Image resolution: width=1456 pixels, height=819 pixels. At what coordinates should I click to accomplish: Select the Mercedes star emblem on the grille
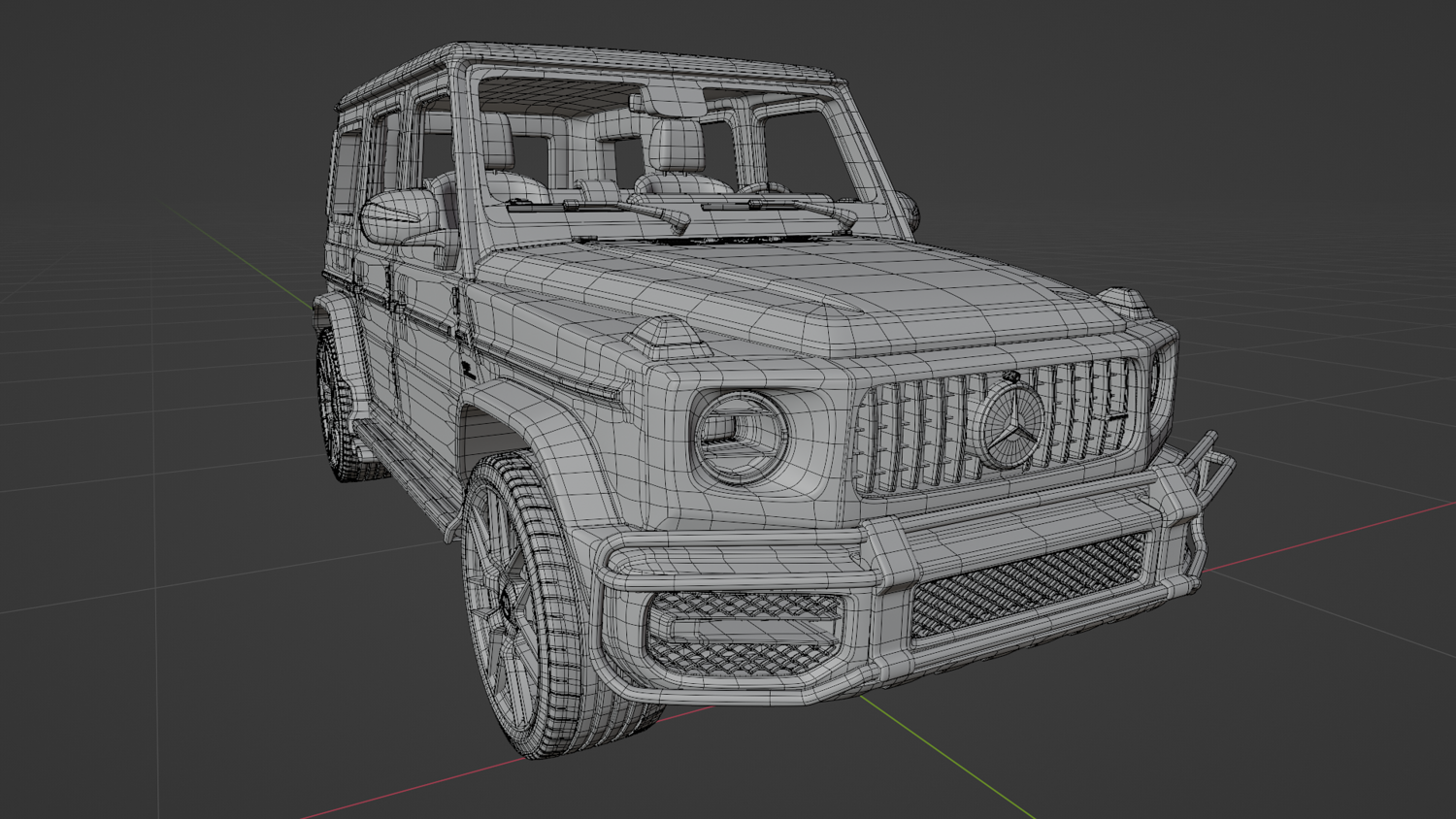coord(1010,425)
